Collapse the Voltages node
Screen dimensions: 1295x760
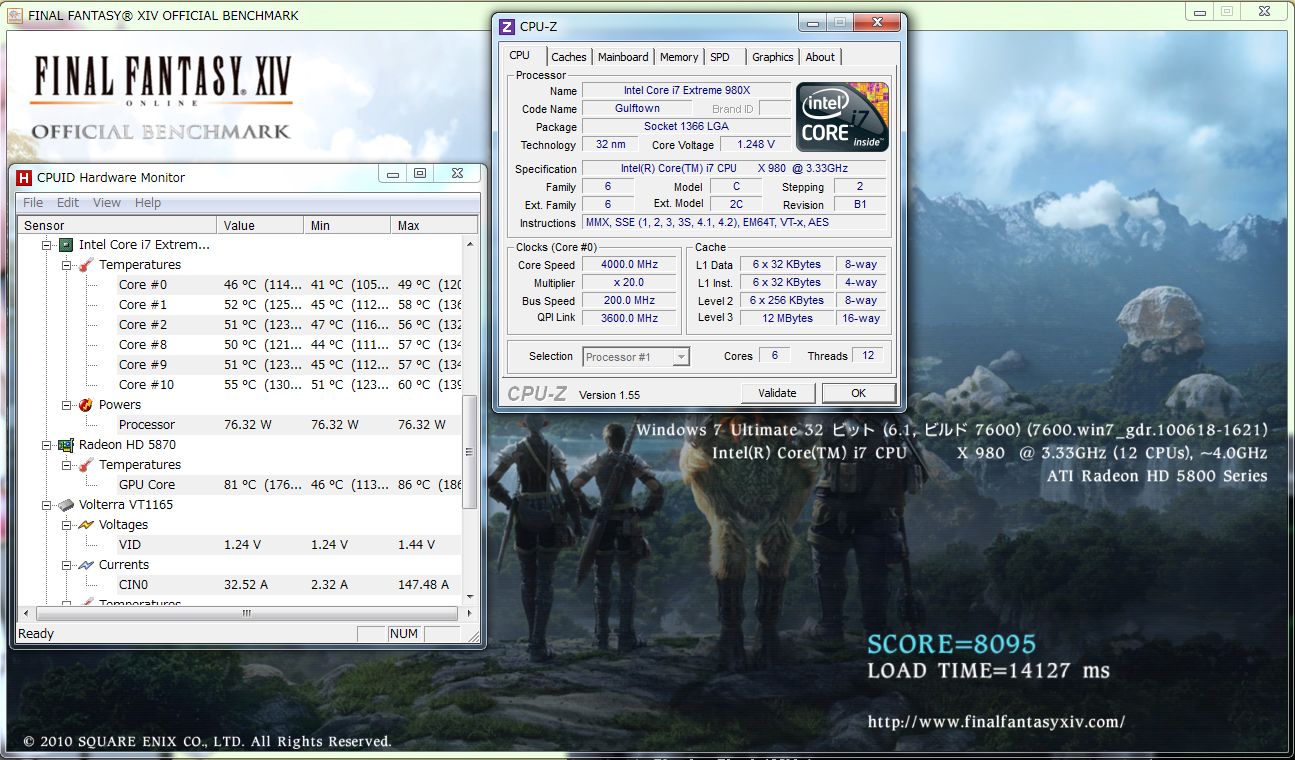point(66,525)
